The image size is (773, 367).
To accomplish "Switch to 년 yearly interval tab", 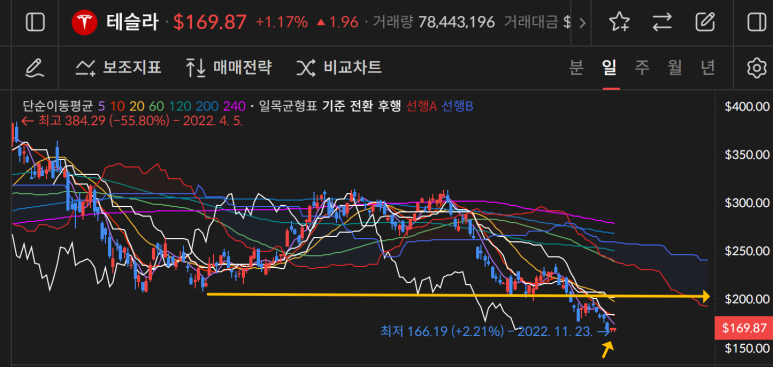I will [708, 68].
